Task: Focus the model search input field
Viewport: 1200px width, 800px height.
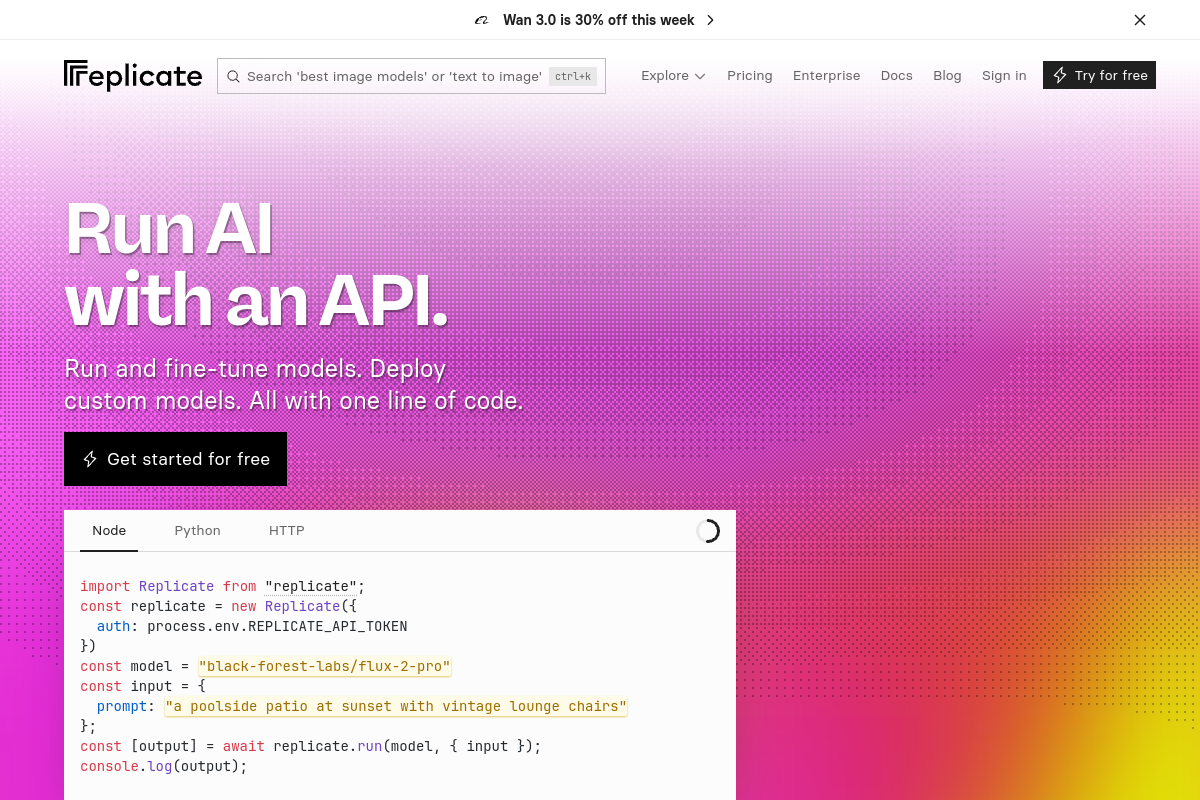Action: pyautogui.click(x=411, y=76)
